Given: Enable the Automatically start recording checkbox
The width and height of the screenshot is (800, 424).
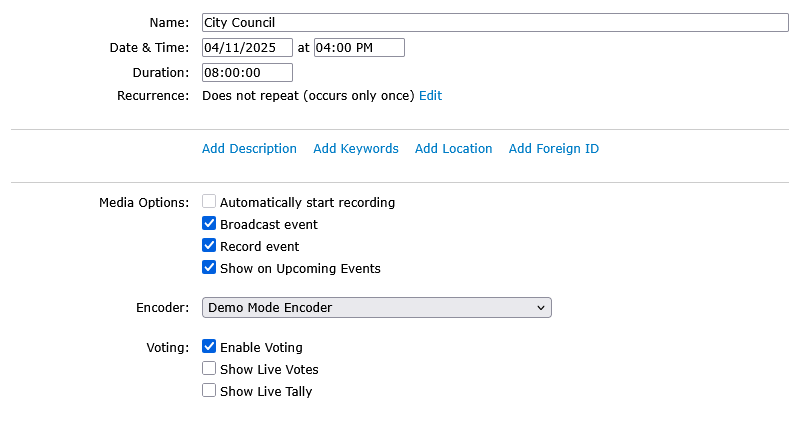Looking at the screenshot, I should point(209,202).
